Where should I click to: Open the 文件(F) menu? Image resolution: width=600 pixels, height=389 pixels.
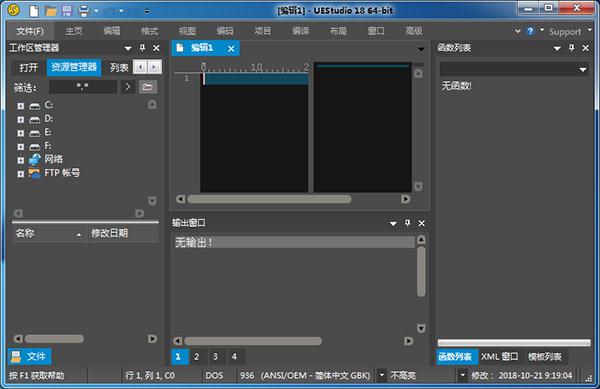coord(30,31)
